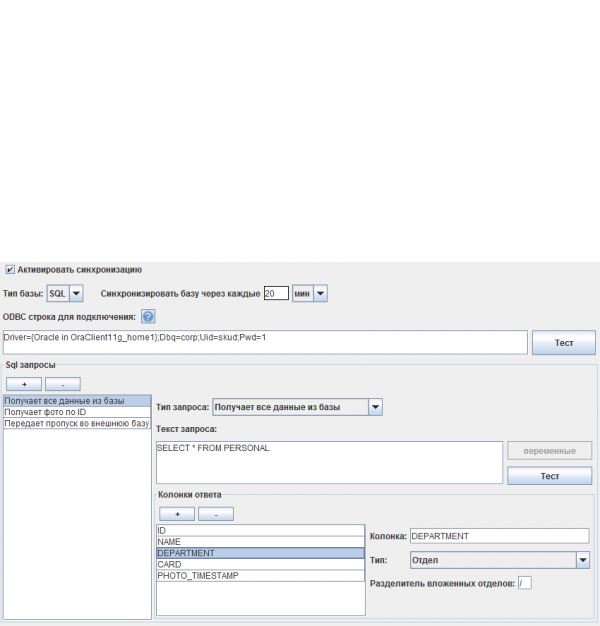Uncheck the Активировать синхронизацию checkbox
Image resolution: width=600 pixels, height=626 pixels.
point(10,270)
